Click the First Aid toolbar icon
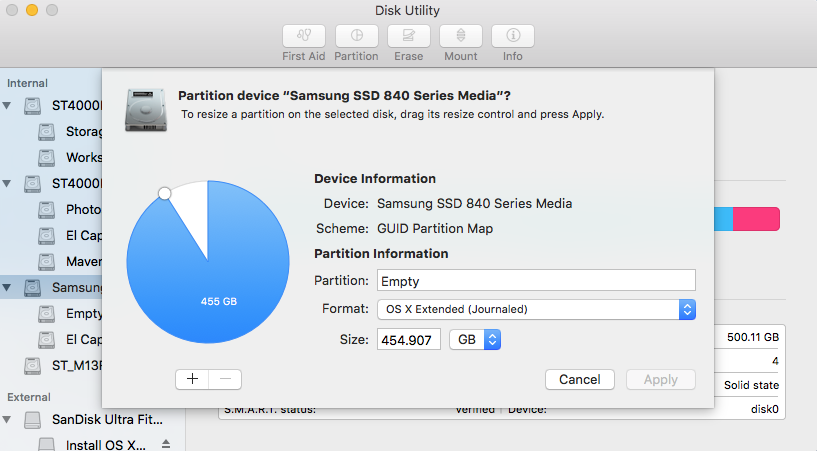 coord(304,36)
